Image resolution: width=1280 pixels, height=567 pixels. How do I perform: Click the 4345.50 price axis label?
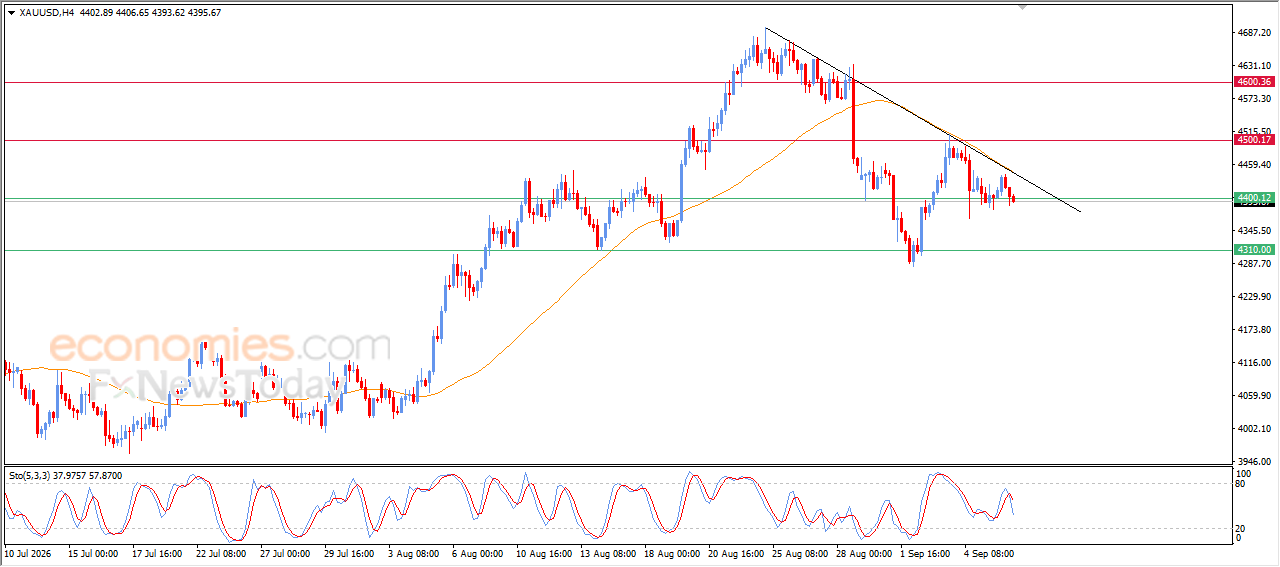pos(1253,230)
